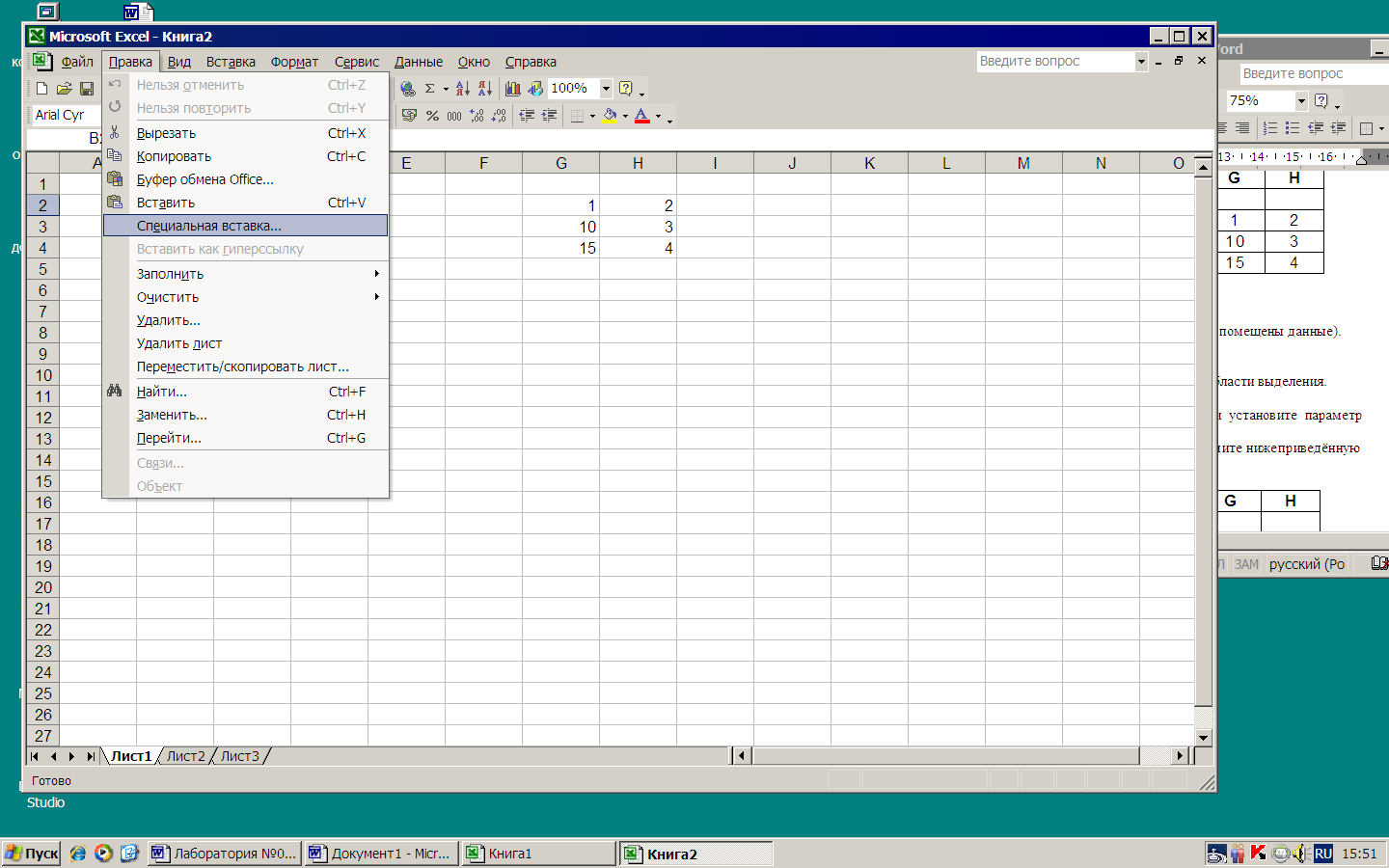Click the horizontal scrollbar right arrow
The image size is (1389, 868).
coord(1180,756)
